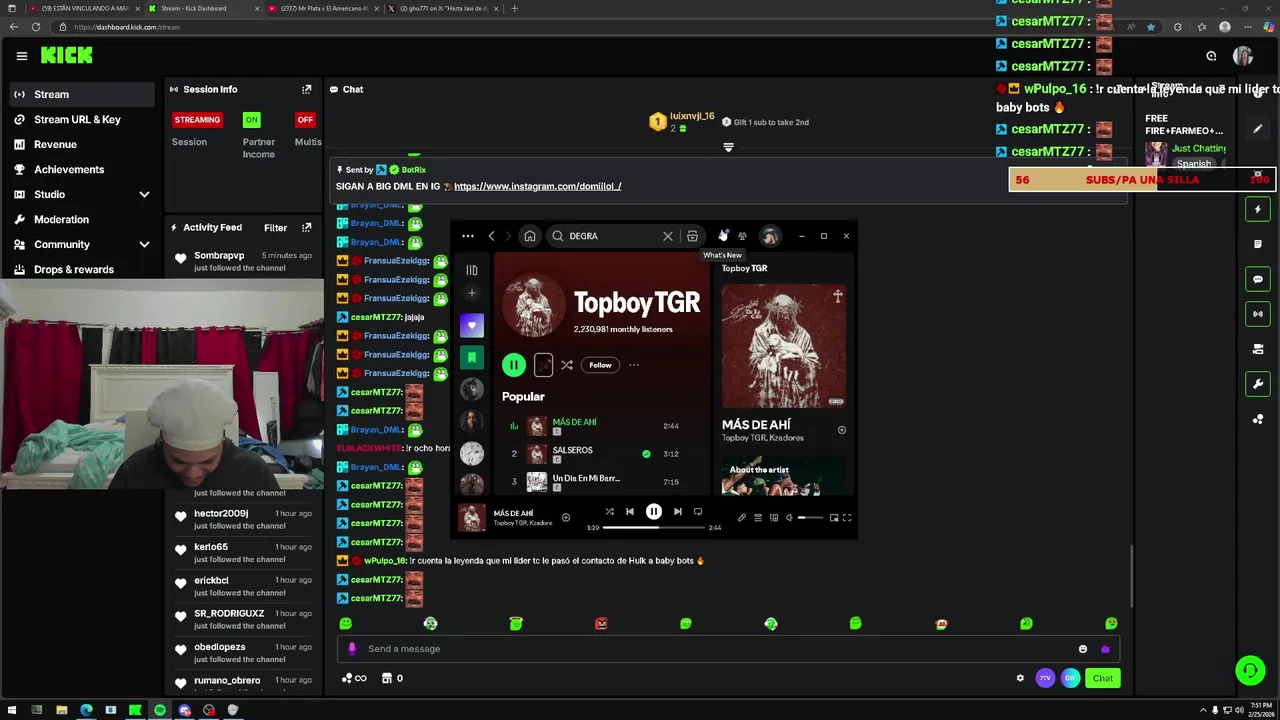Open Spotify account avatar menu
Image resolution: width=1280 pixels, height=720 pixels.
pos(770,236)
